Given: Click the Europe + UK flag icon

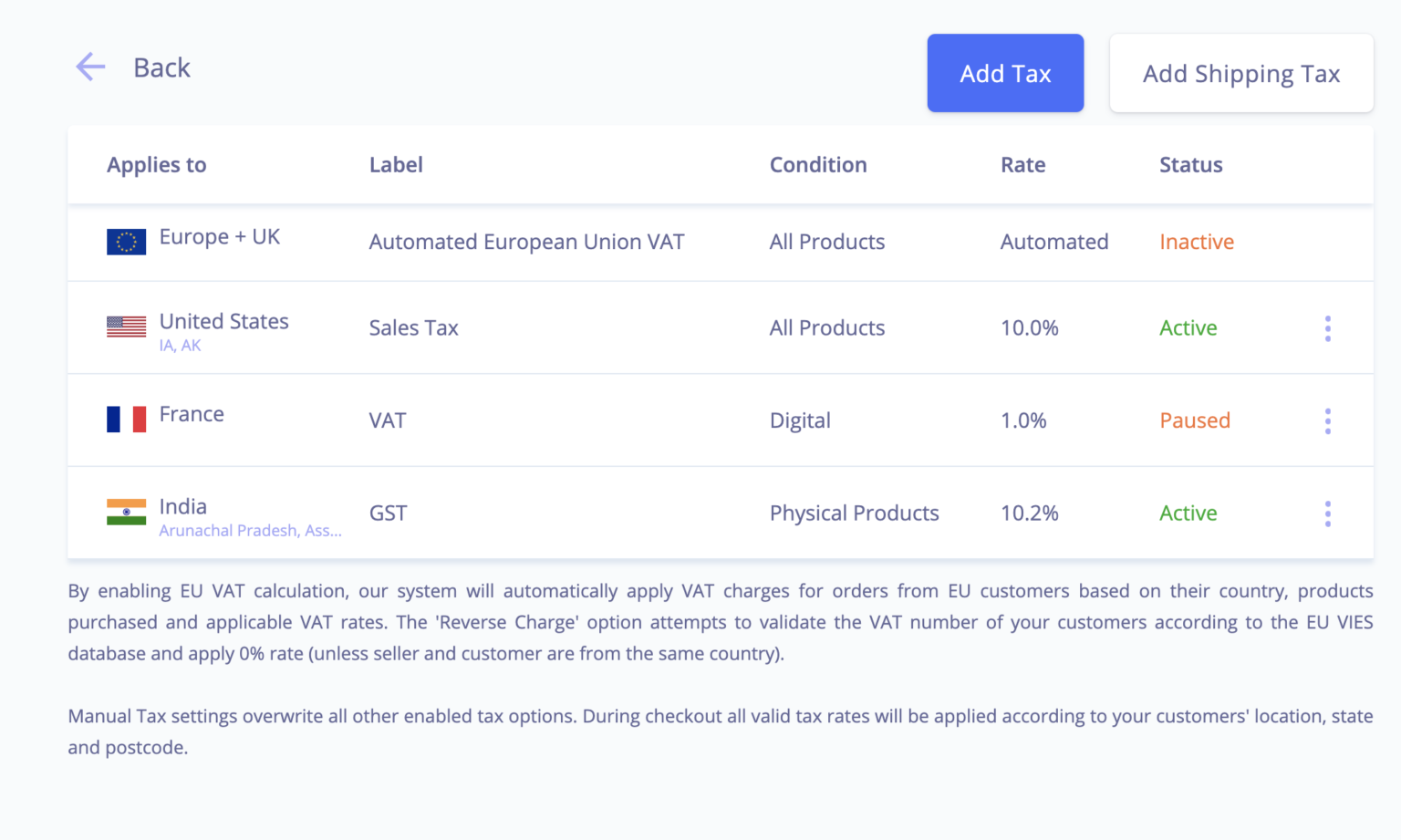Looking at the screenshot, I should point(126,242).
